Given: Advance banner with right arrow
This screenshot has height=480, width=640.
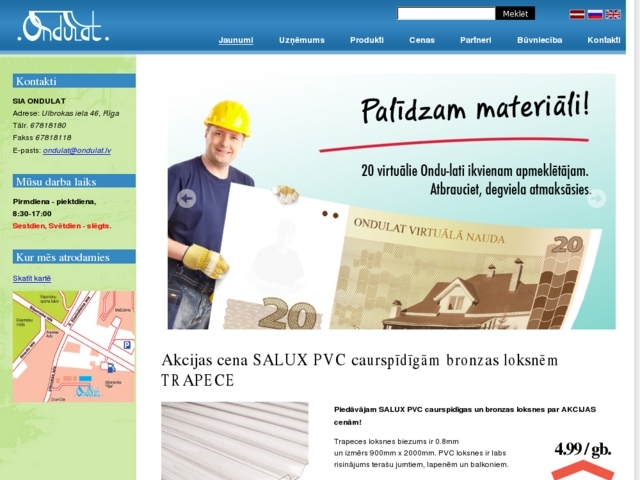Looking at the screenshot, I should 596,198.
